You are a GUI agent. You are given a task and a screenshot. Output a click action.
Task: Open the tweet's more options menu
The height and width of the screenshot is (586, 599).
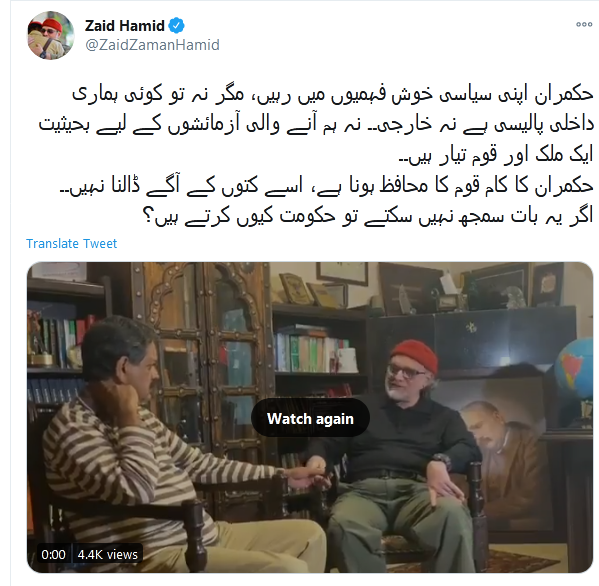coord(584,24)
